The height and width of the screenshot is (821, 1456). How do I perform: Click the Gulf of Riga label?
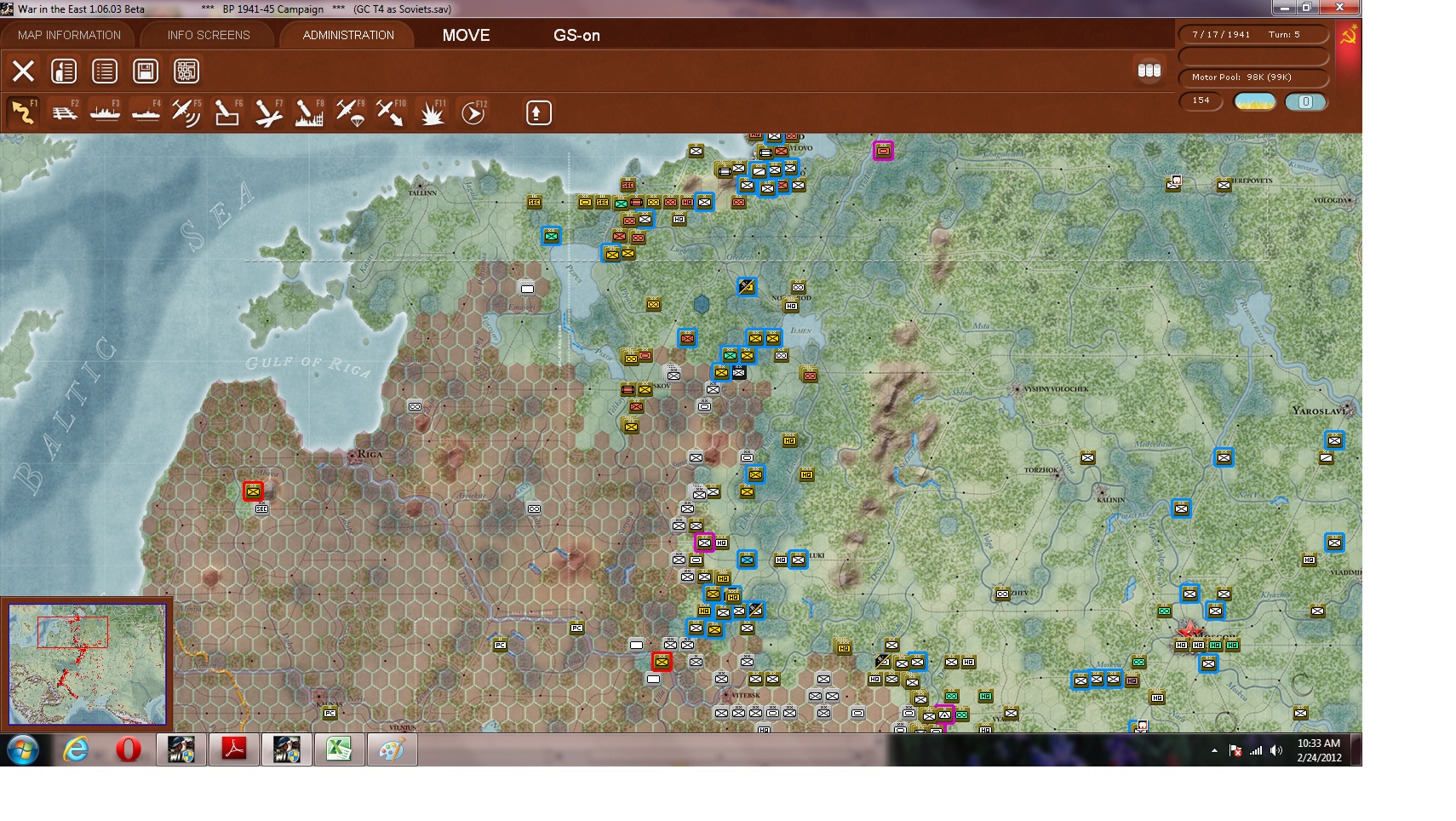coord(308,365)
